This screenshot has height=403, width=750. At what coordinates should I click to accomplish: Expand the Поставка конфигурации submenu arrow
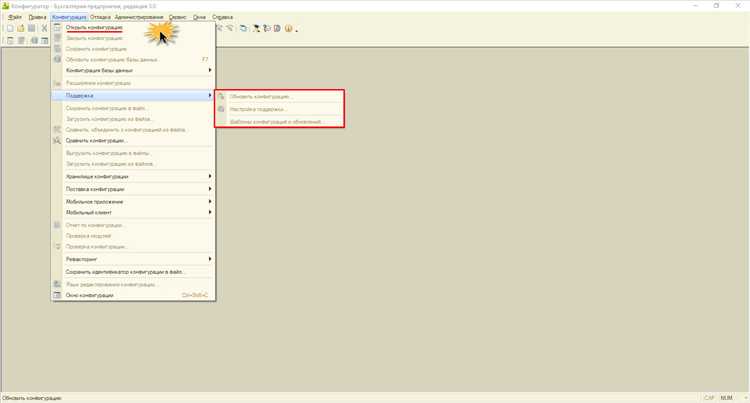click(210, 189)
